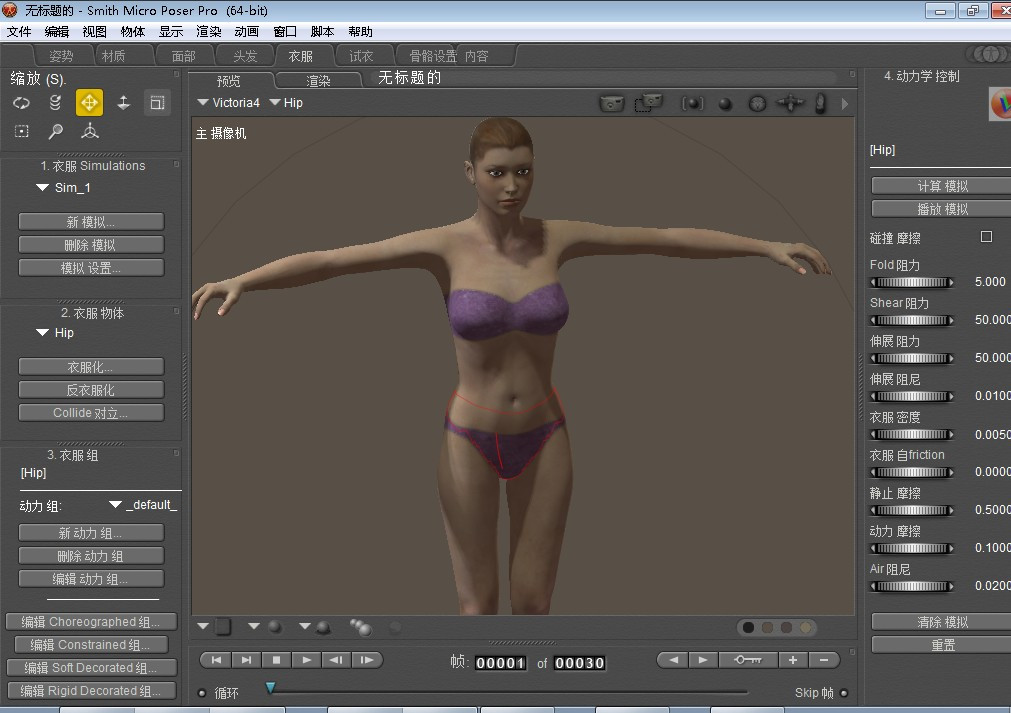Switch to the 材质 room tab

113,56
